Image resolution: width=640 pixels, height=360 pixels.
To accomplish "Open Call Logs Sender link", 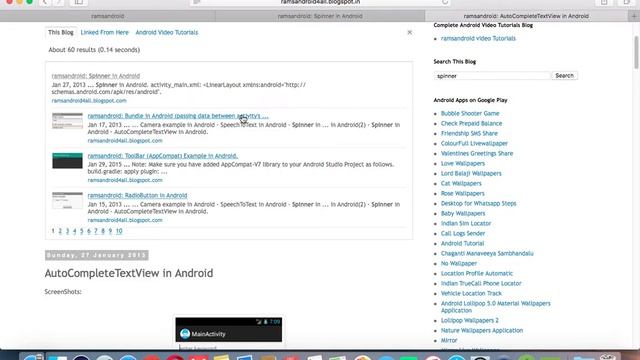I will tap(463, 233).
